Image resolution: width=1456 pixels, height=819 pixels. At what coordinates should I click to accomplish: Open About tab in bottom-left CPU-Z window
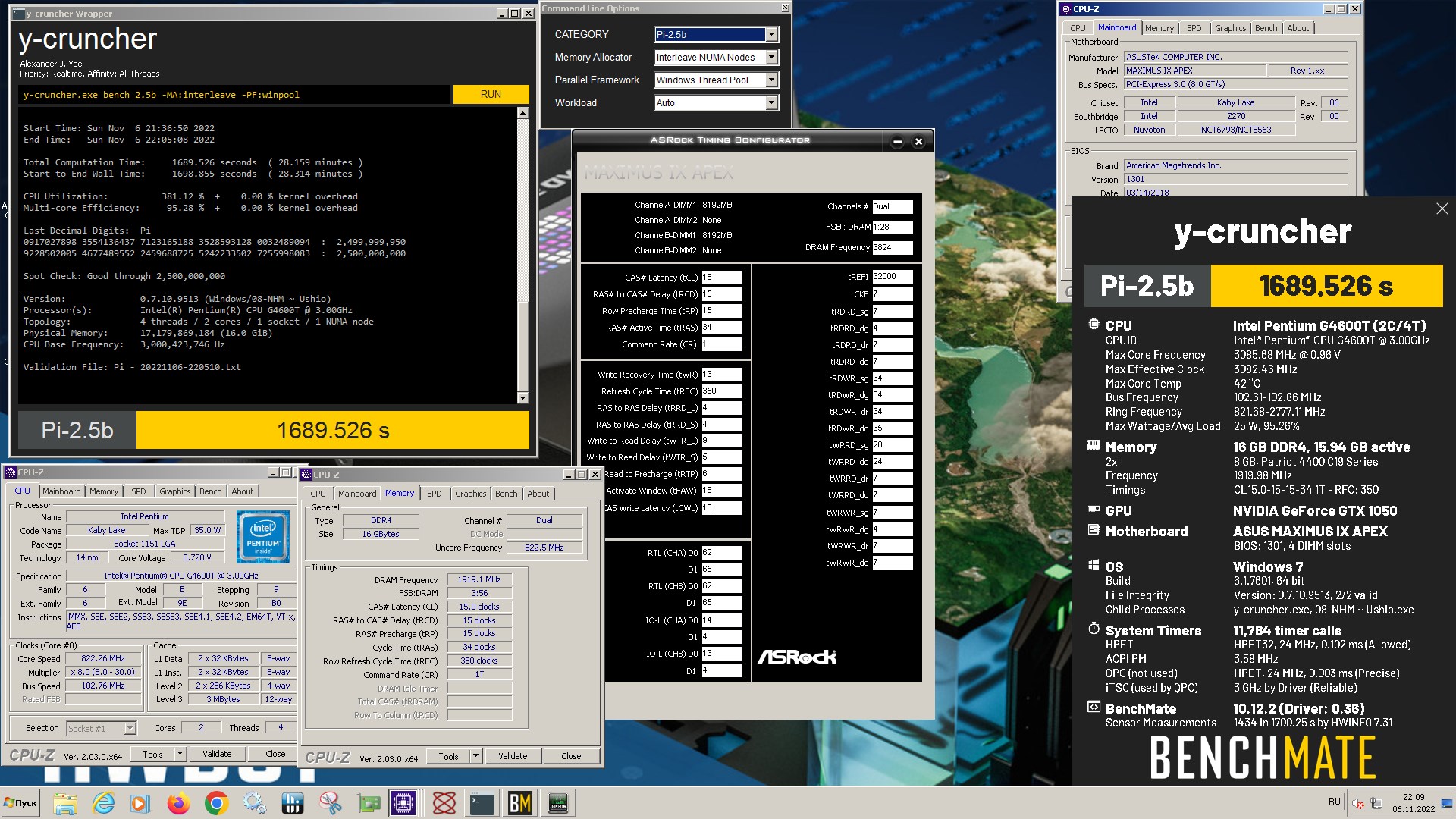point(242,491)
